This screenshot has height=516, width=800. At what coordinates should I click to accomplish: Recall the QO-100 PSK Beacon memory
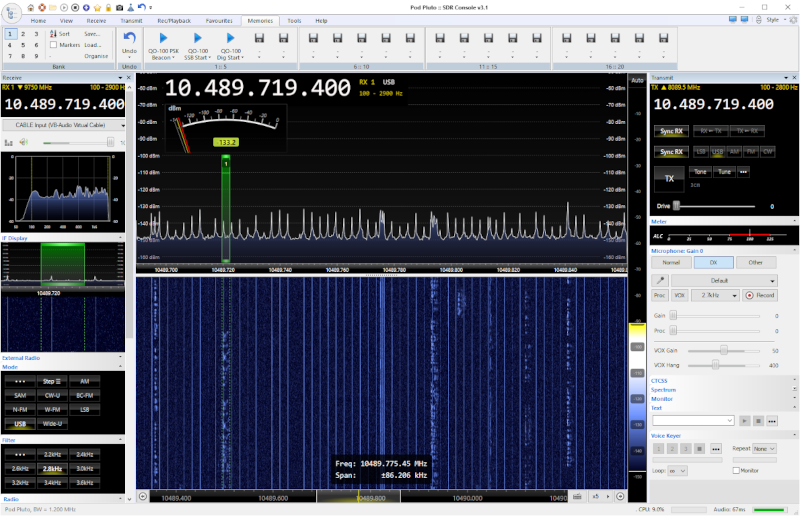point(163,45)
